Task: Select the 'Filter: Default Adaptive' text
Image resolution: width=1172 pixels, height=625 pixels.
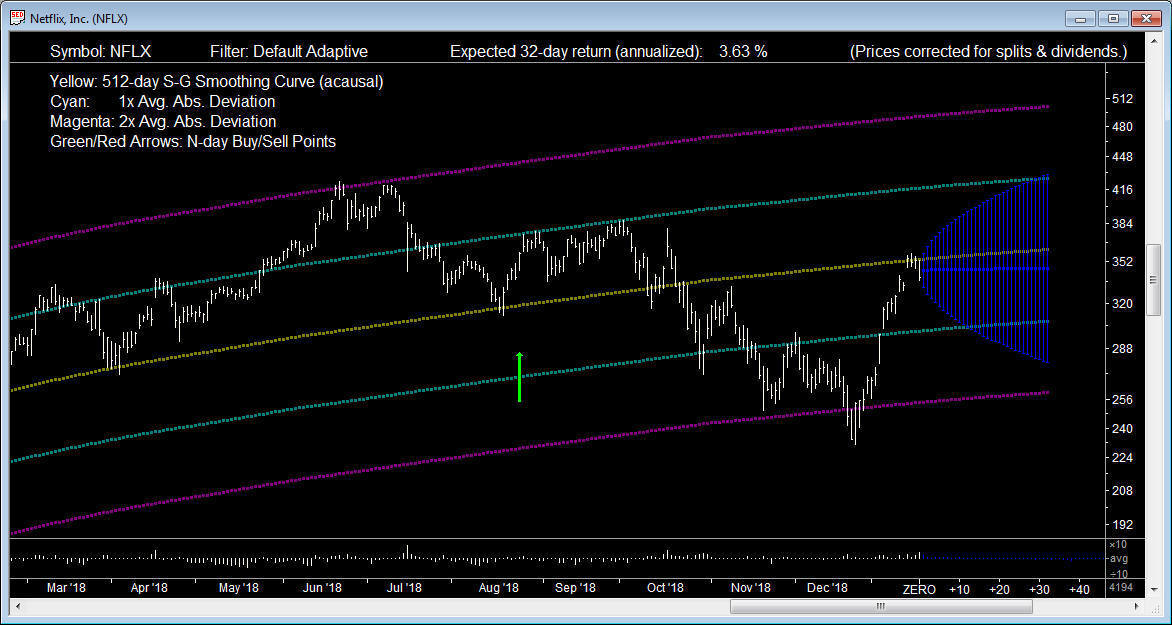Action: [289, 52]
